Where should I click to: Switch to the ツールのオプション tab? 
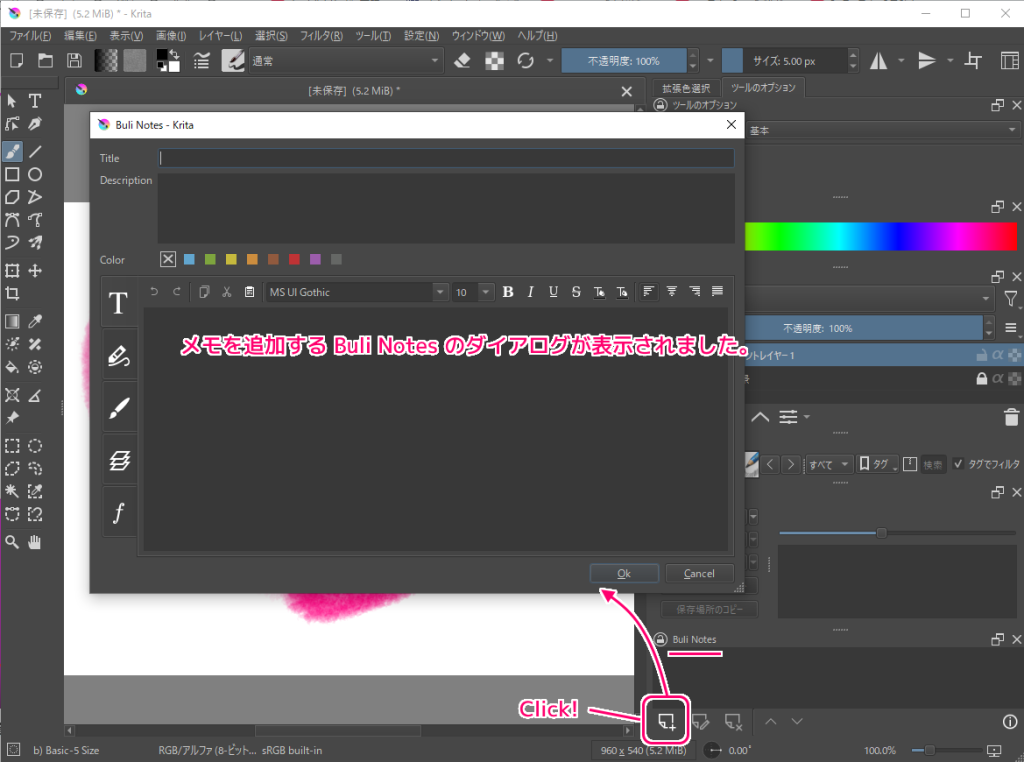coord(763,87)
